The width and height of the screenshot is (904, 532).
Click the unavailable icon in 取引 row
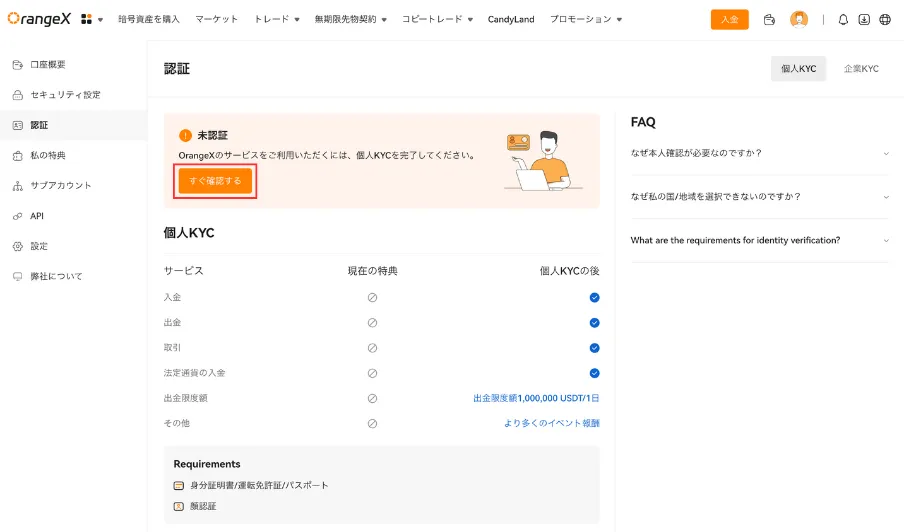coord(372,348)
